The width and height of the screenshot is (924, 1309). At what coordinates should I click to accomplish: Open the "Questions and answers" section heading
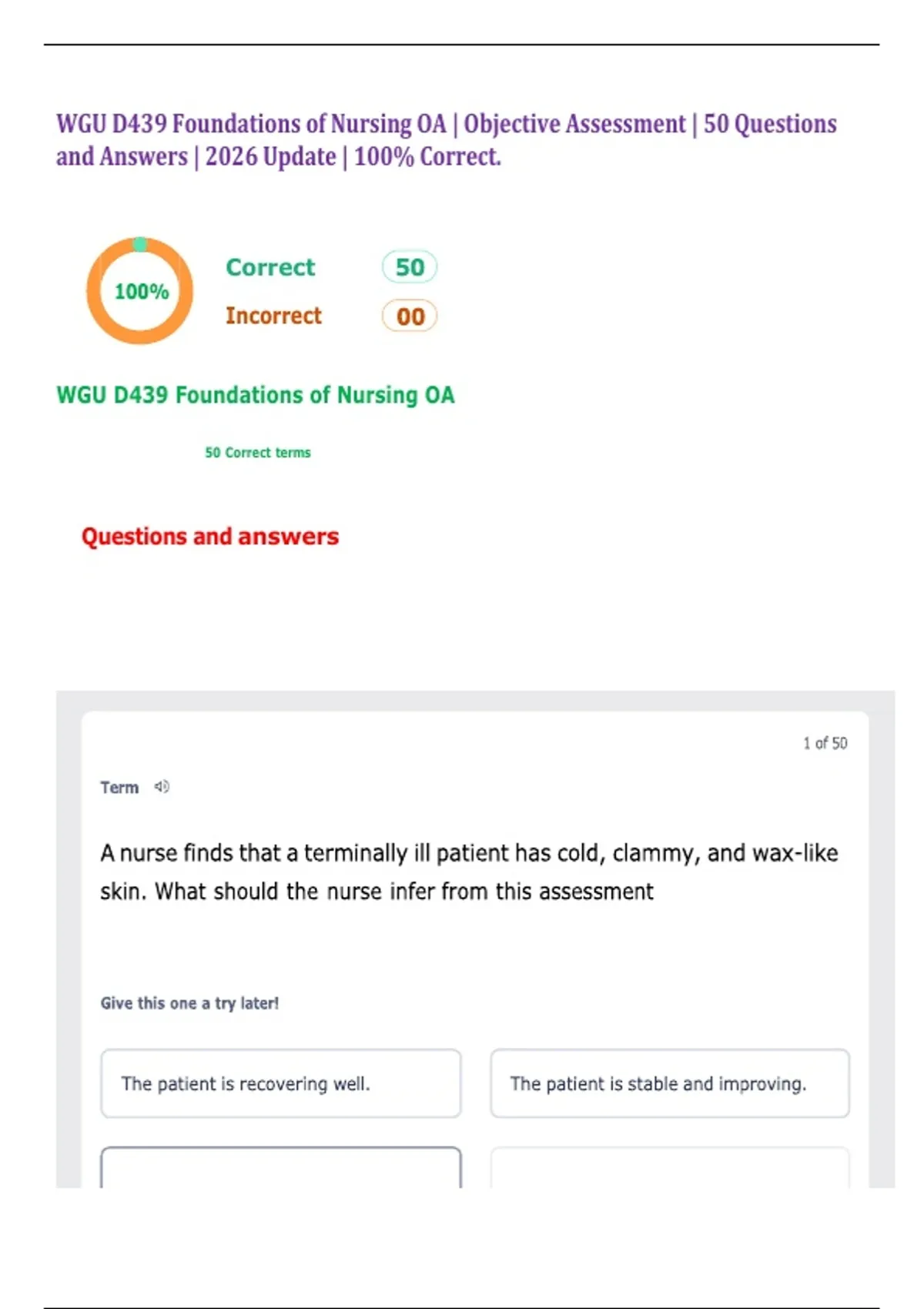(x=210, y=537)
